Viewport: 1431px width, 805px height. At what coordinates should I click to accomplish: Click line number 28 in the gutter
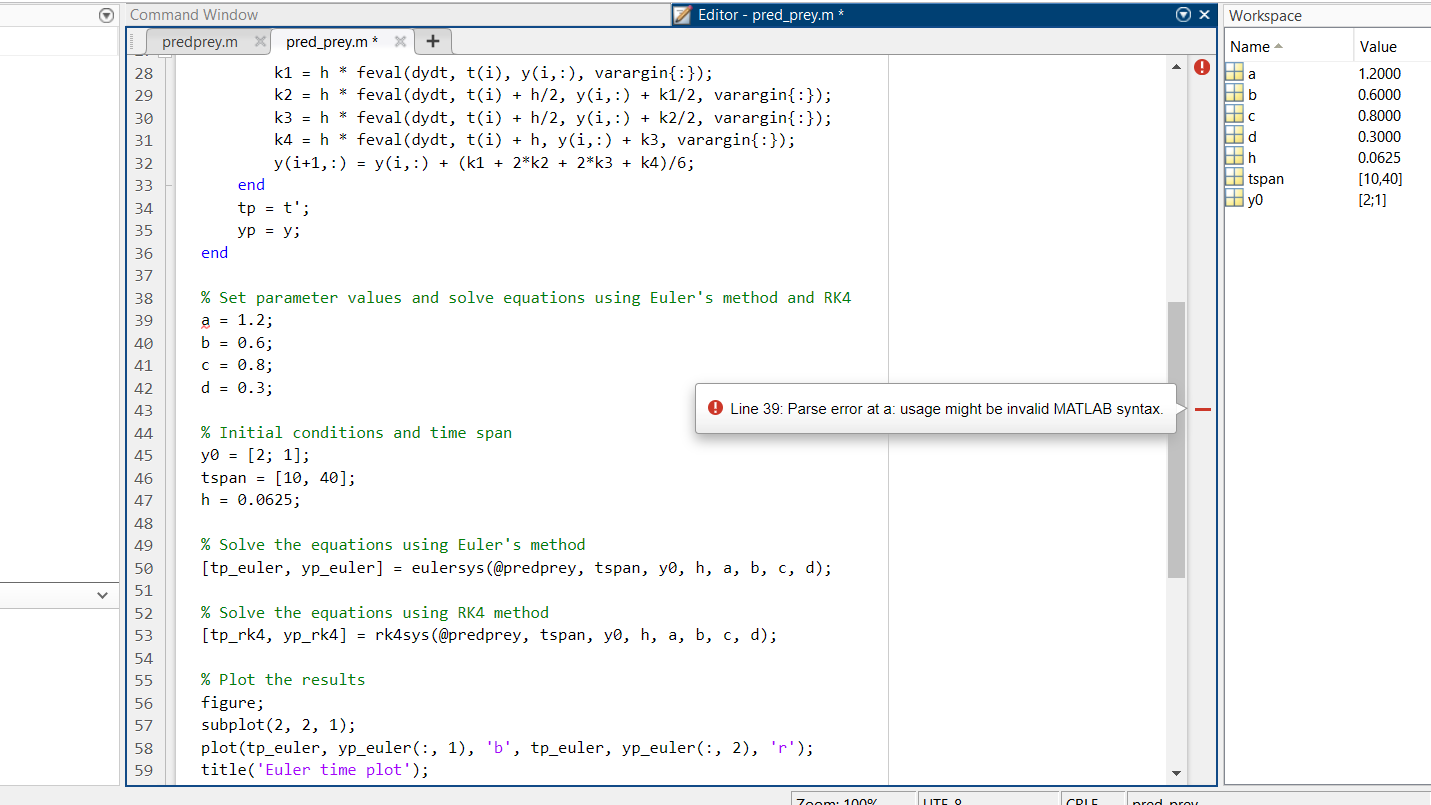[143, 73]
